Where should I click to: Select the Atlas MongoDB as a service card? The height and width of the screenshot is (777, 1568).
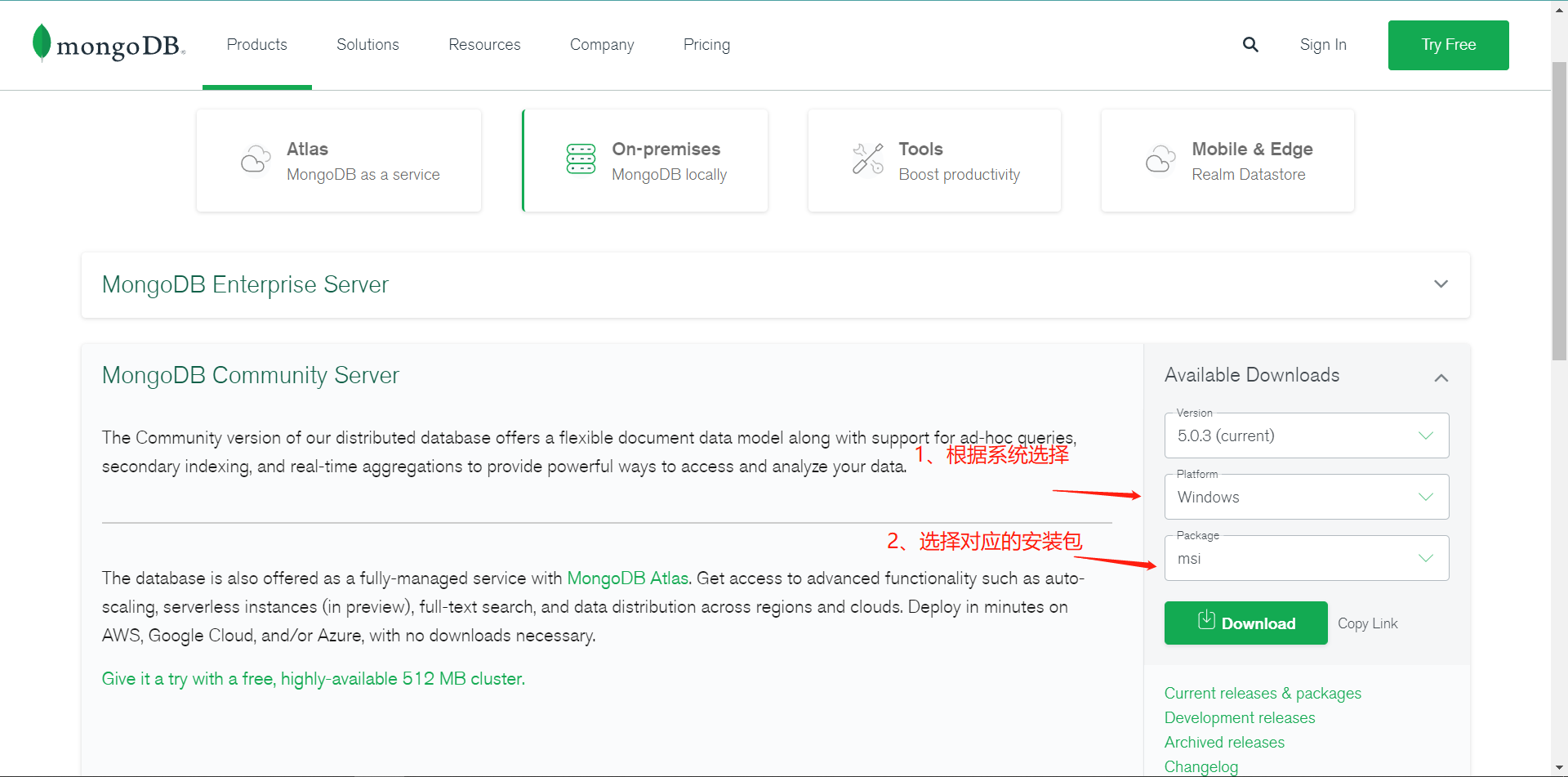(x=339, y=160)
